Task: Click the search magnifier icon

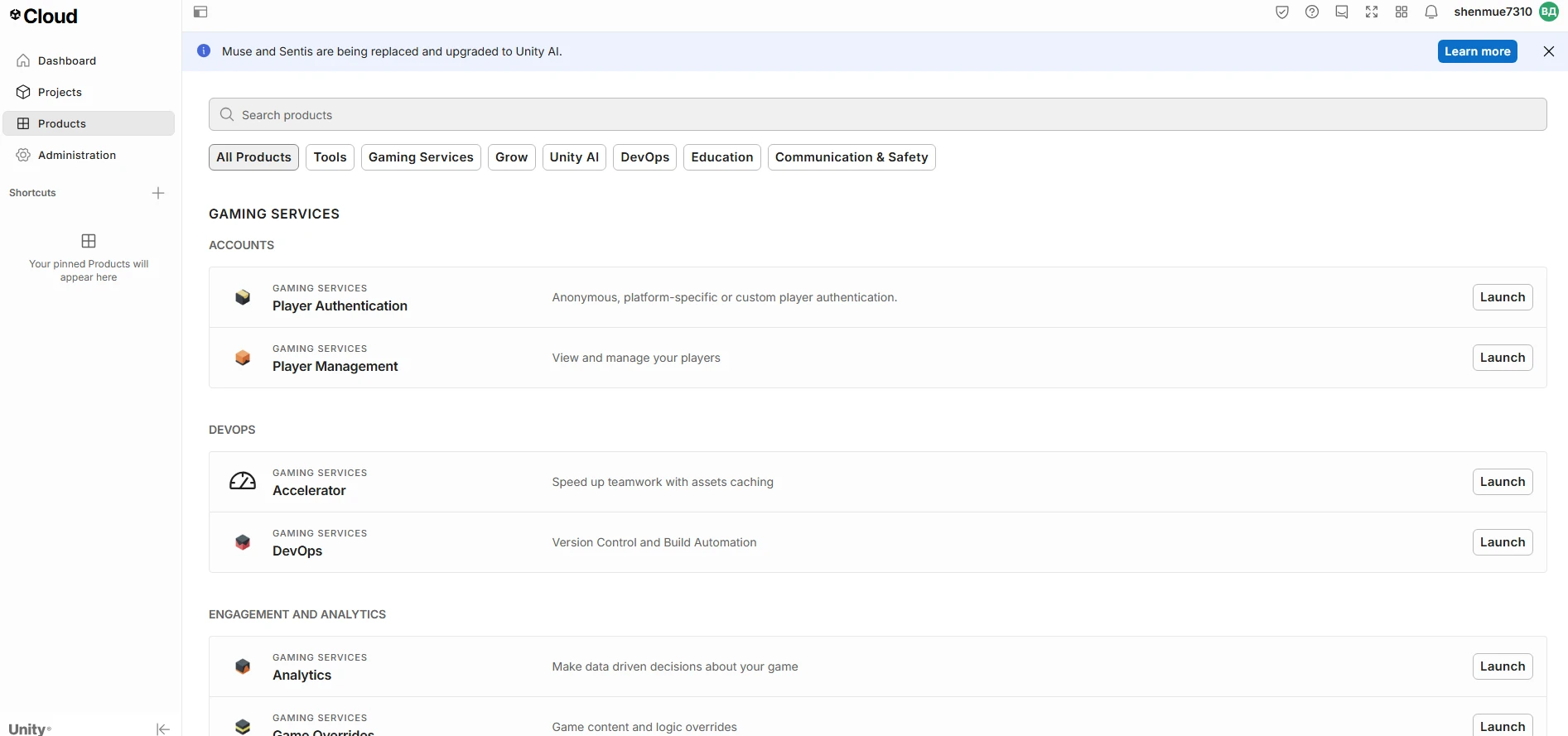Action: point(227,114)
